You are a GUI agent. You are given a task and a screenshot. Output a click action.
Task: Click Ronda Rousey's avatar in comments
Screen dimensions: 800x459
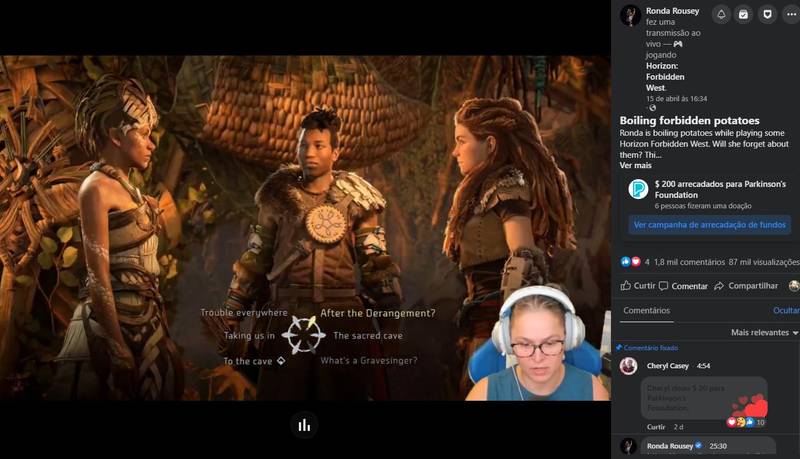point(629,446)
